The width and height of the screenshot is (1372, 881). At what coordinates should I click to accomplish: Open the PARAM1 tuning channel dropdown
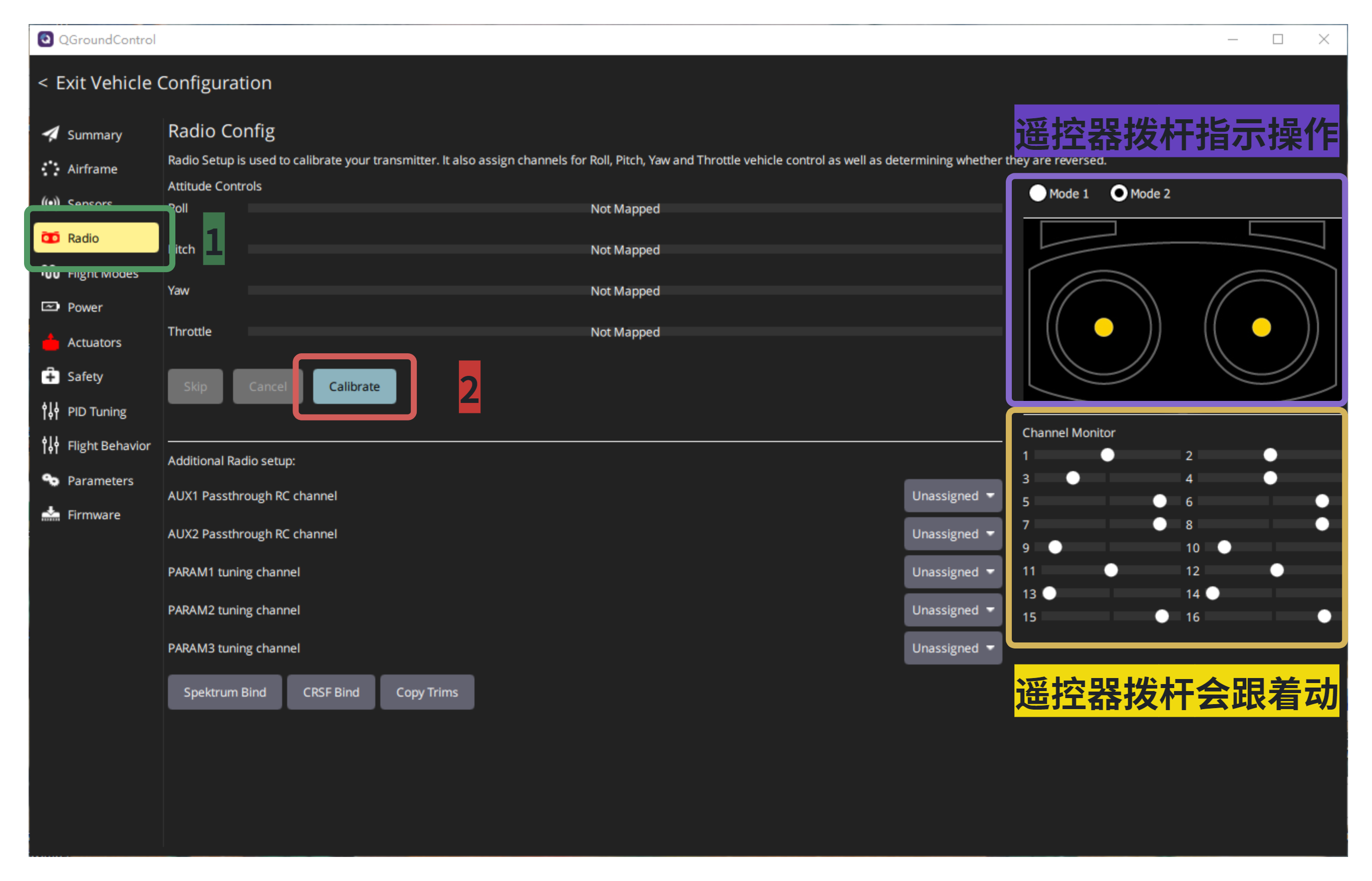coord(953,571)
